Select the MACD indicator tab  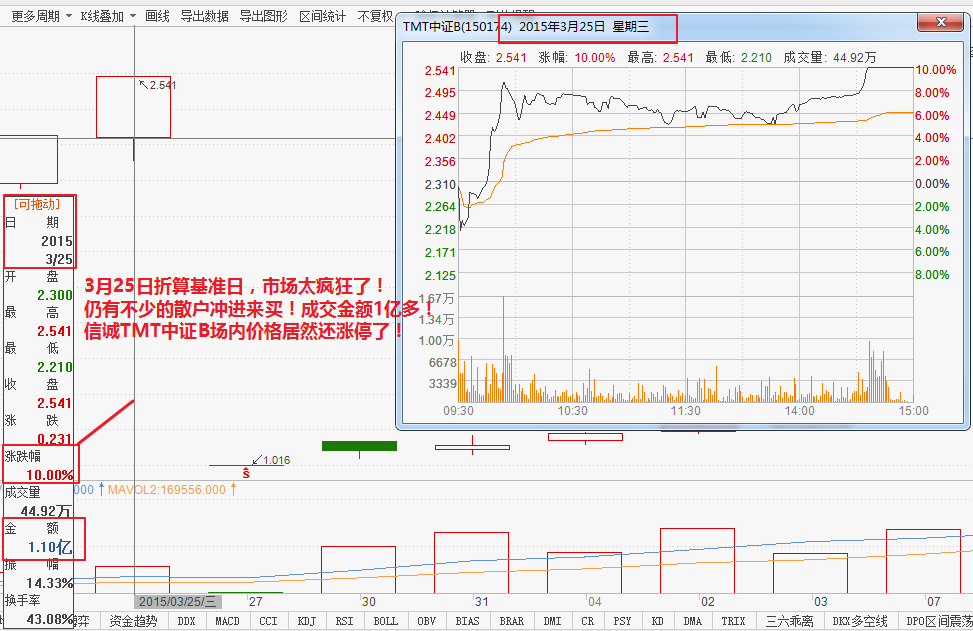pyautogui.click(x=227, y=621)
